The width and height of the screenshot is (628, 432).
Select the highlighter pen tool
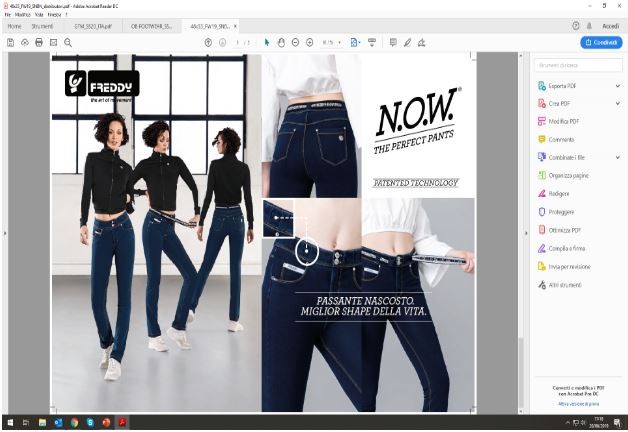407,42
